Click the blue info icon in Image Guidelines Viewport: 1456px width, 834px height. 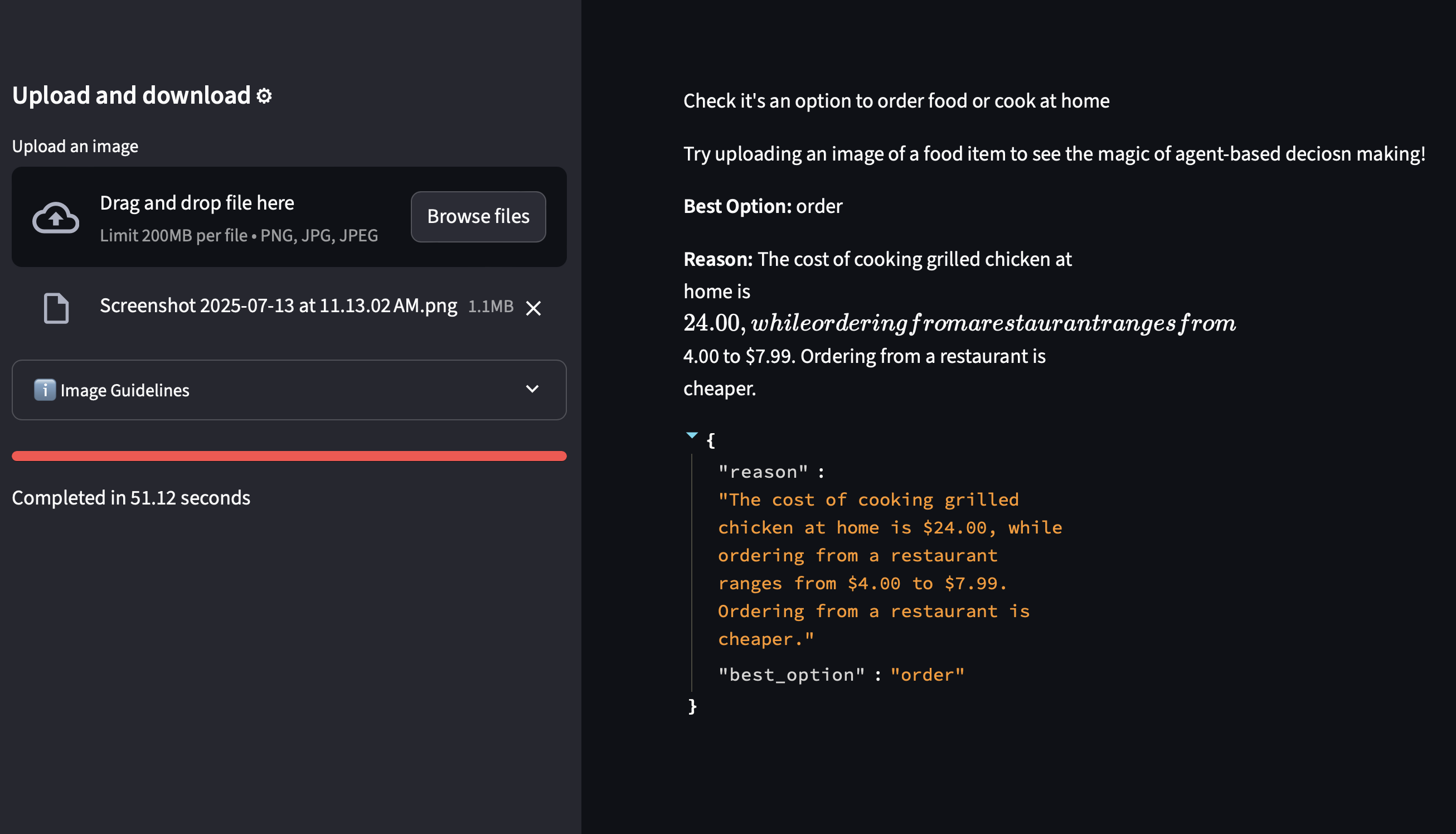click(45, 390)
